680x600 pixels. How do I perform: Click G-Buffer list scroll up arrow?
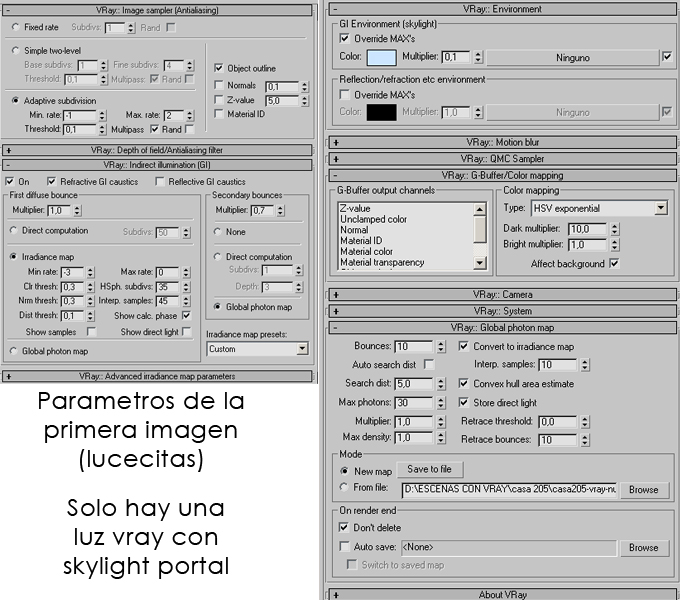(479, 209)
